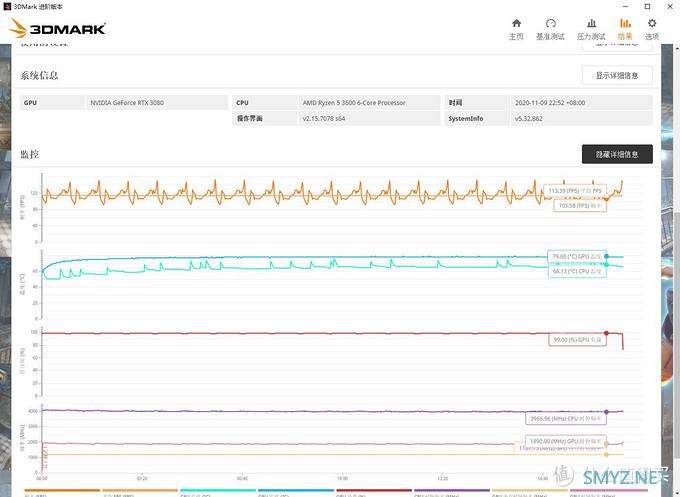Click the 99.00 (%) GPU load tooltip
680x497 pixels.
[x=577, y=340]
